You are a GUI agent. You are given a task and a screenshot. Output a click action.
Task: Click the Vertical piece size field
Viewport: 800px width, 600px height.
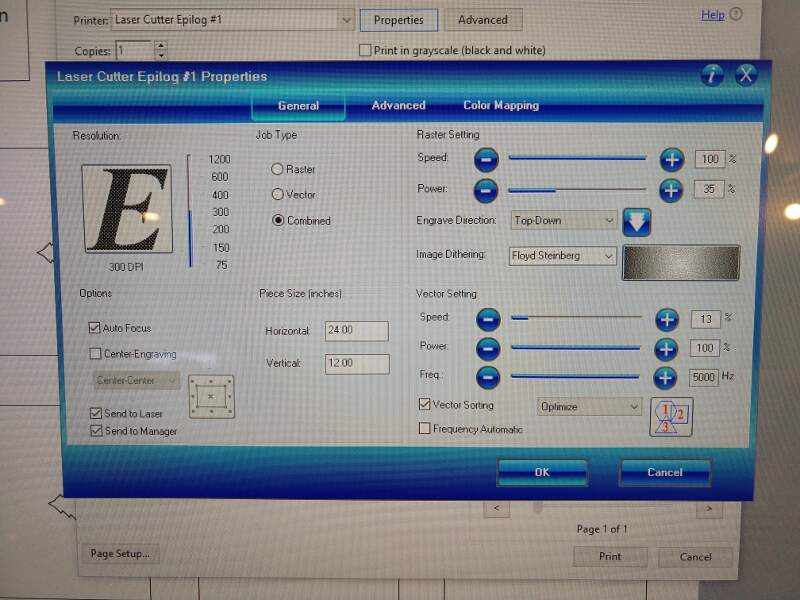[357, 364]
